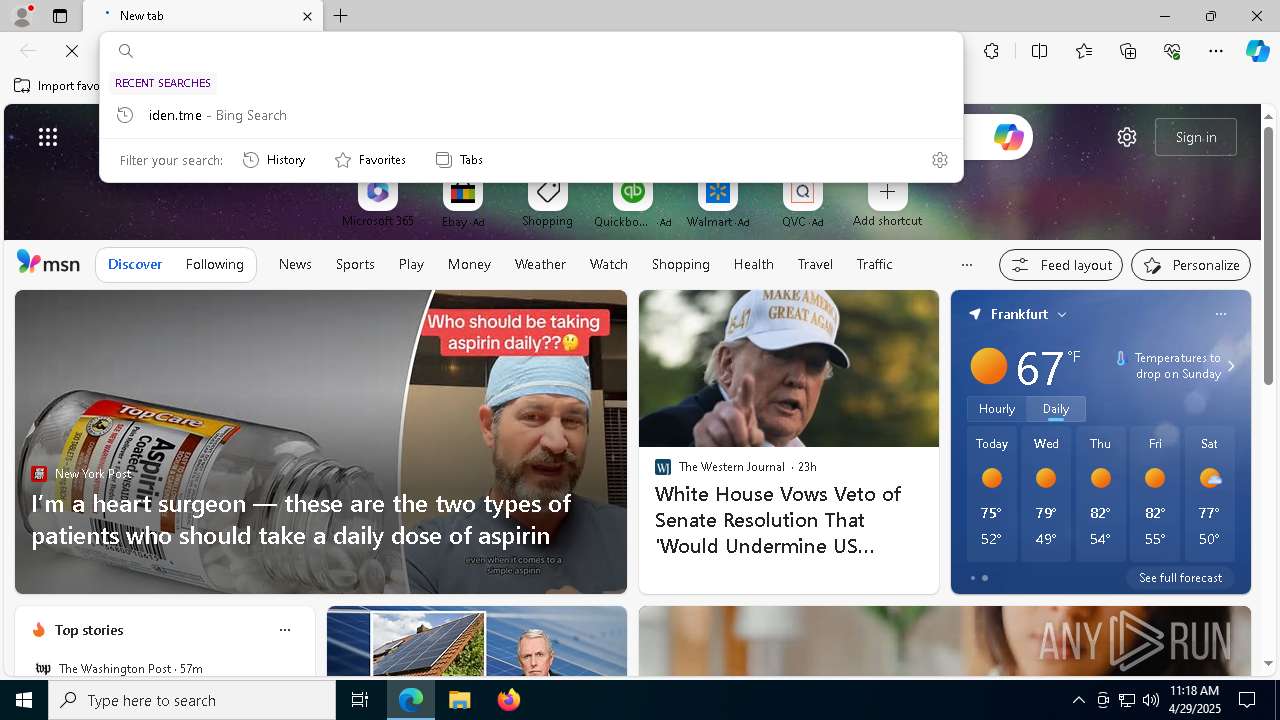Open Task View on taskbar
Viewport: 1280px width, 720px height.
(360, 700)
